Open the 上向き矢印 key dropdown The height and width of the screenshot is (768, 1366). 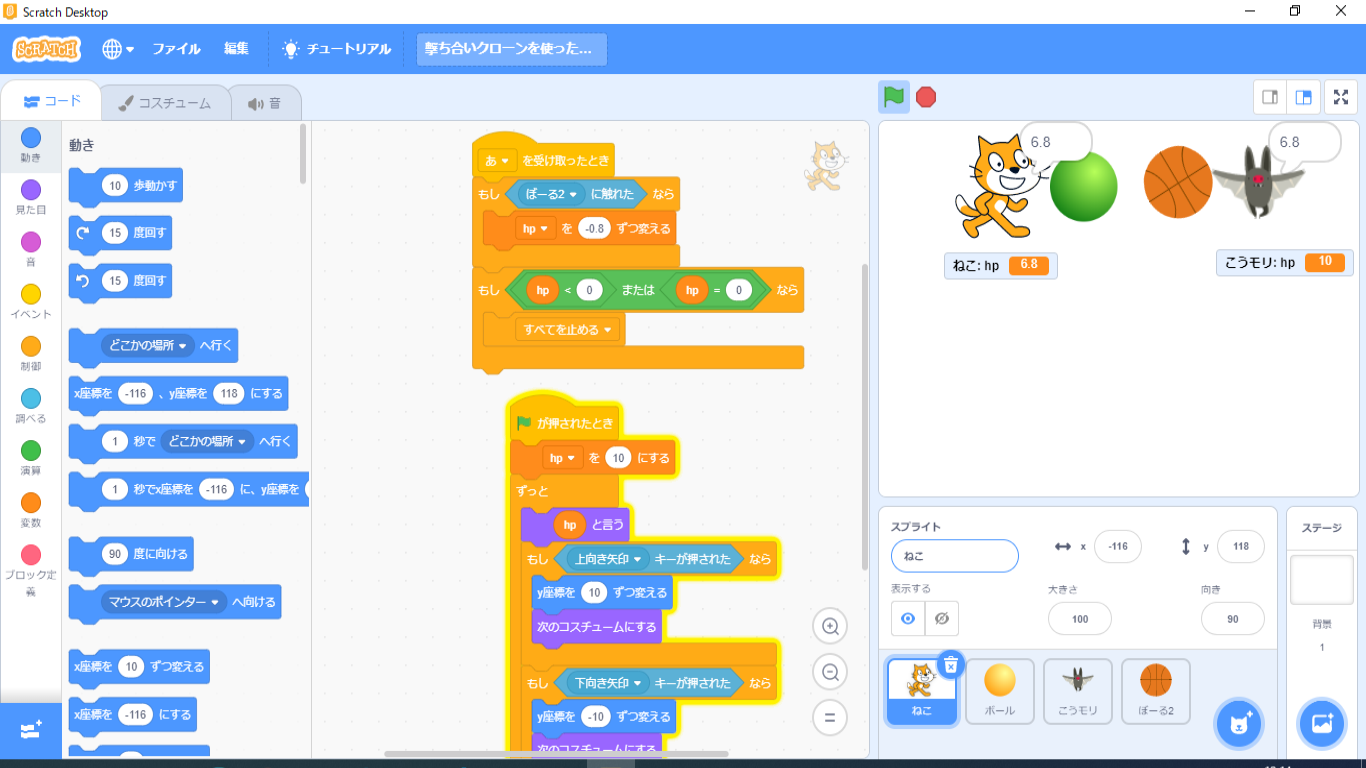606,559
